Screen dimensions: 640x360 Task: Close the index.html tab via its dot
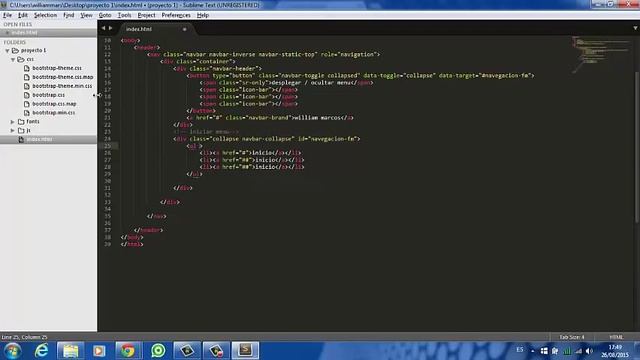coord(184,29)
